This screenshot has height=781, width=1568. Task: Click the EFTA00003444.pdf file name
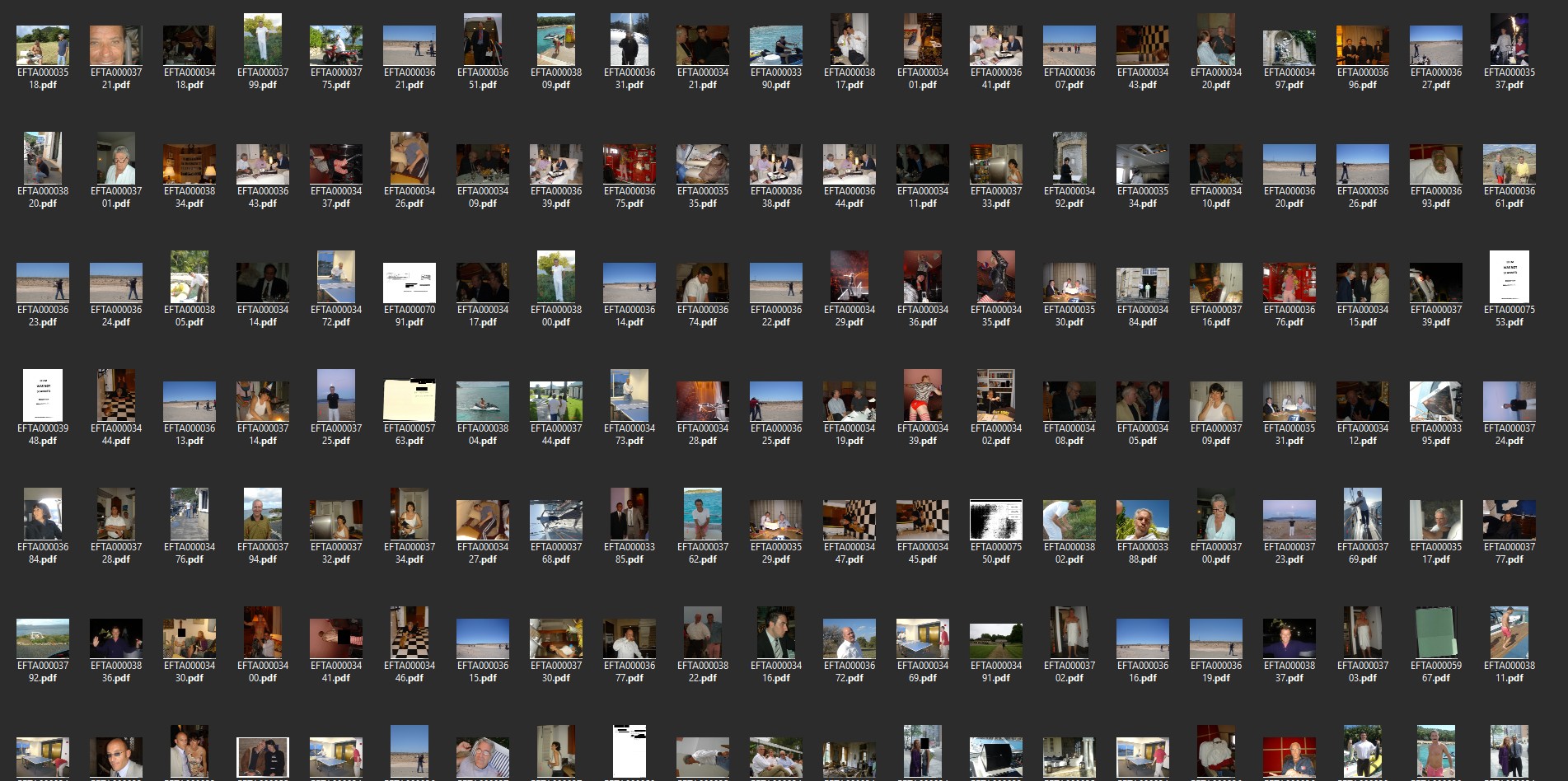(116, 434)
